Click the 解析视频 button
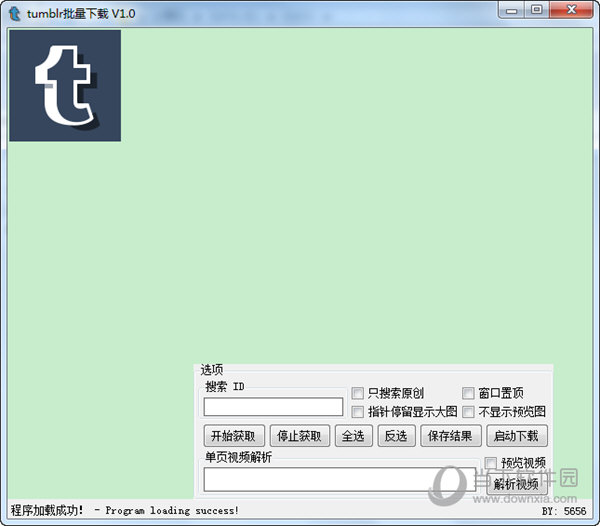600x526 pixels. point(517,484)
